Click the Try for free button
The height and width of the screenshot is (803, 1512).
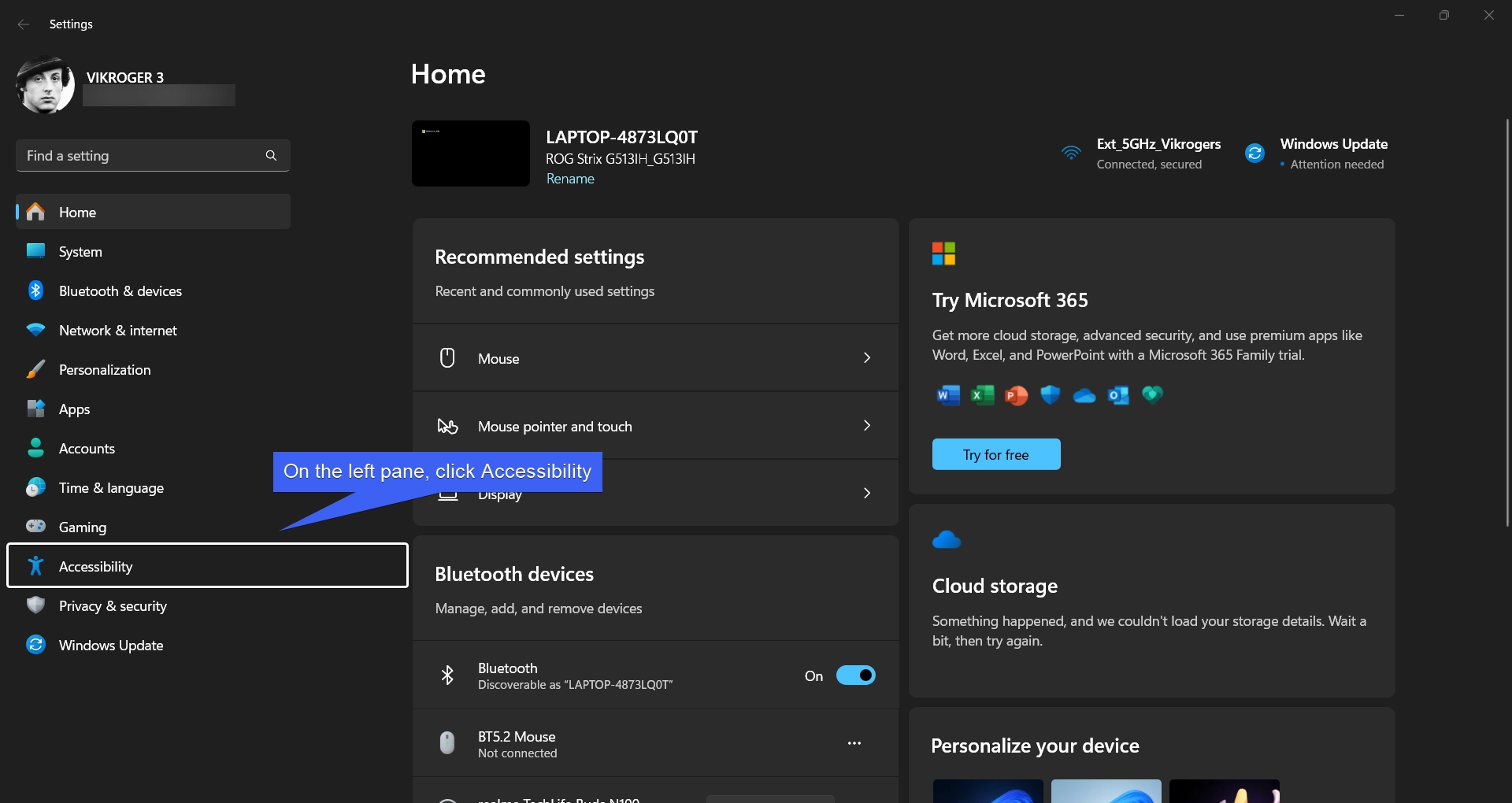click(996, 454)
